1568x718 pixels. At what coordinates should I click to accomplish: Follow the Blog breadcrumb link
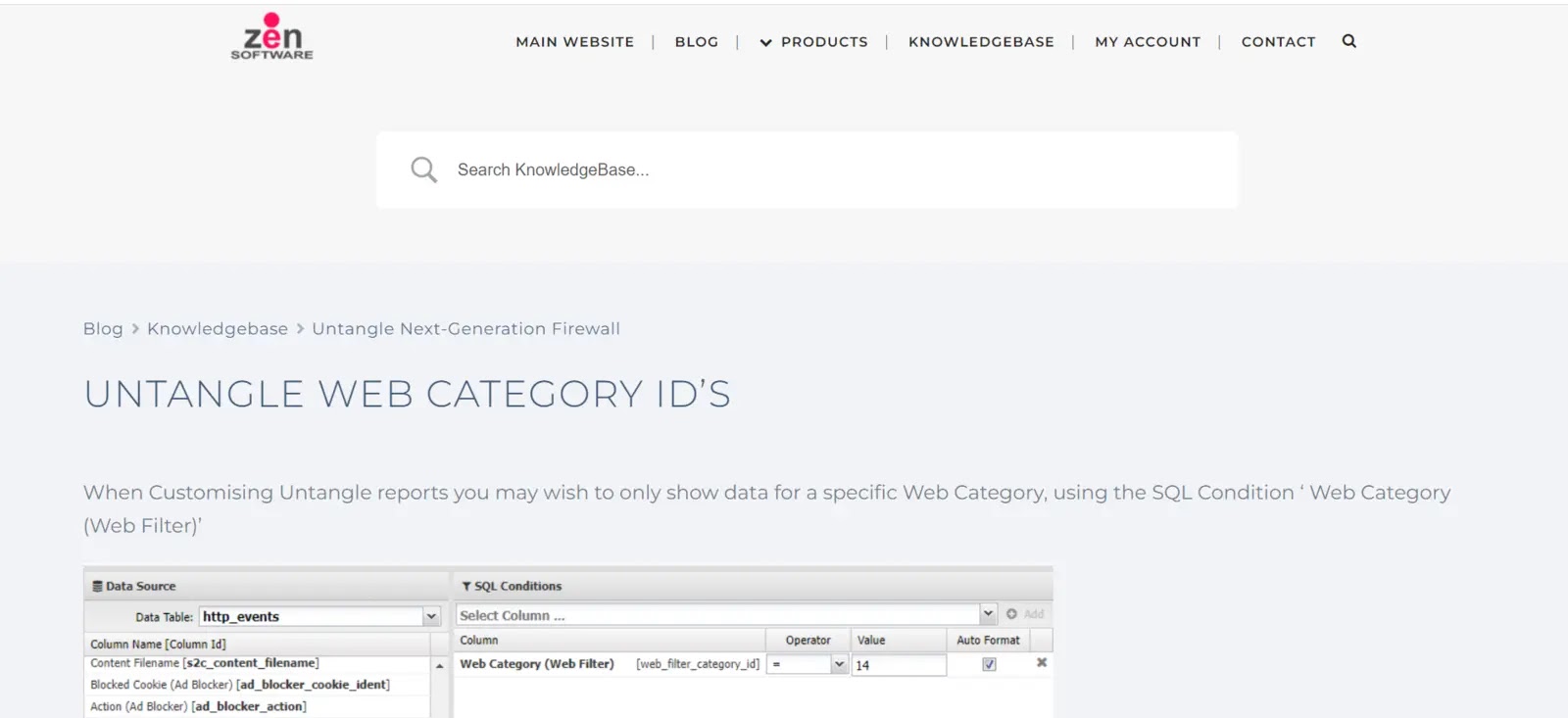[x=103, y=329]
